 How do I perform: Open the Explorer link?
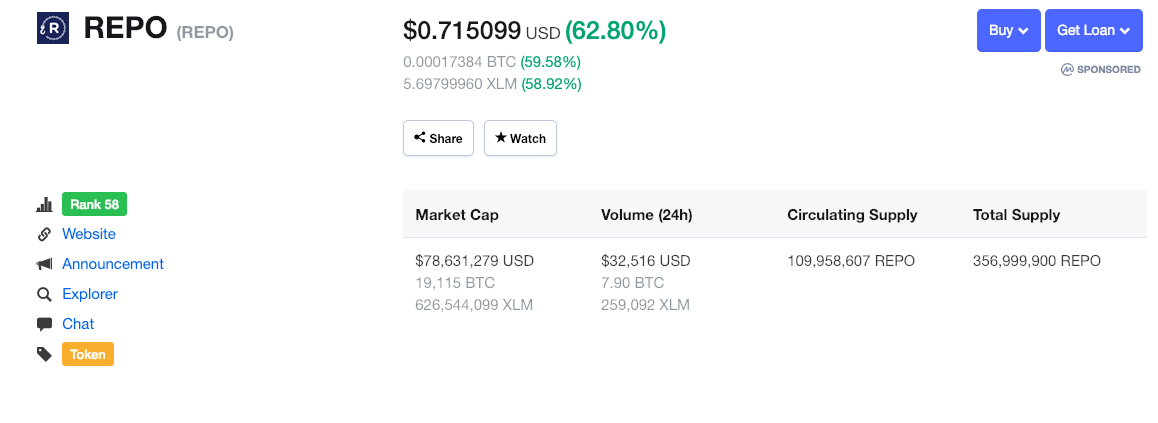tap(90, 294)
